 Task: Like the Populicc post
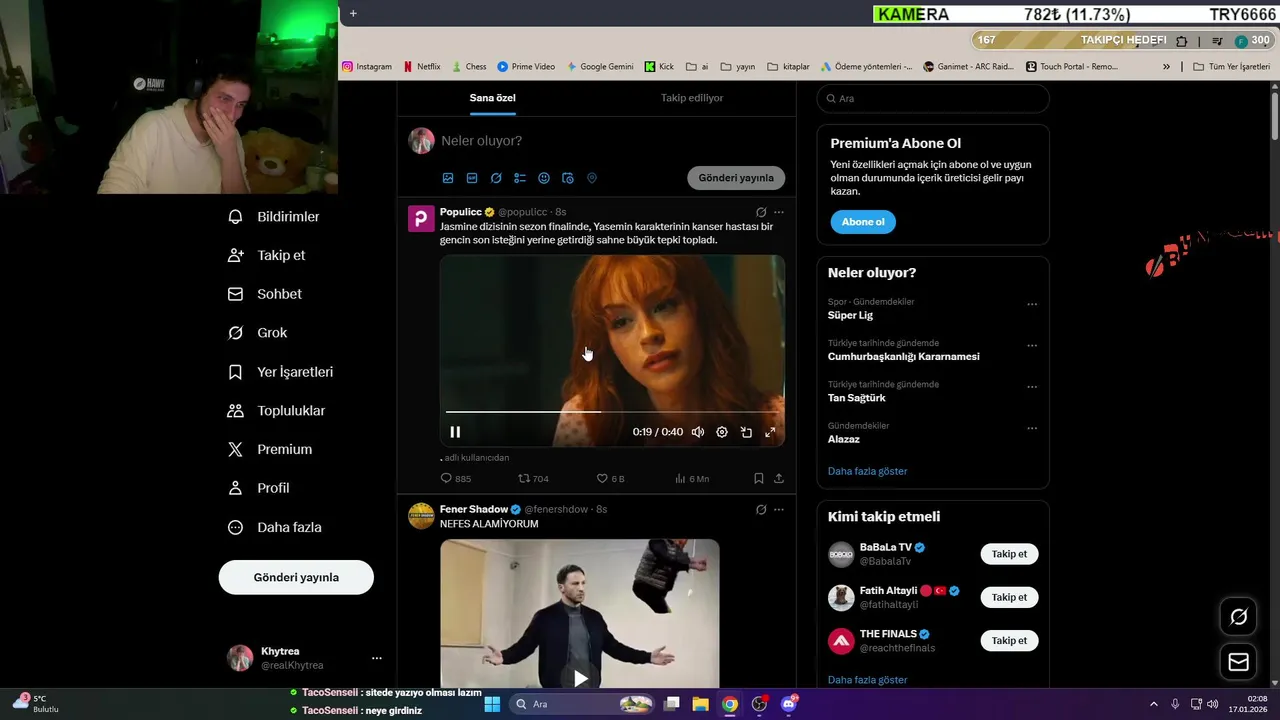point(610,479)
